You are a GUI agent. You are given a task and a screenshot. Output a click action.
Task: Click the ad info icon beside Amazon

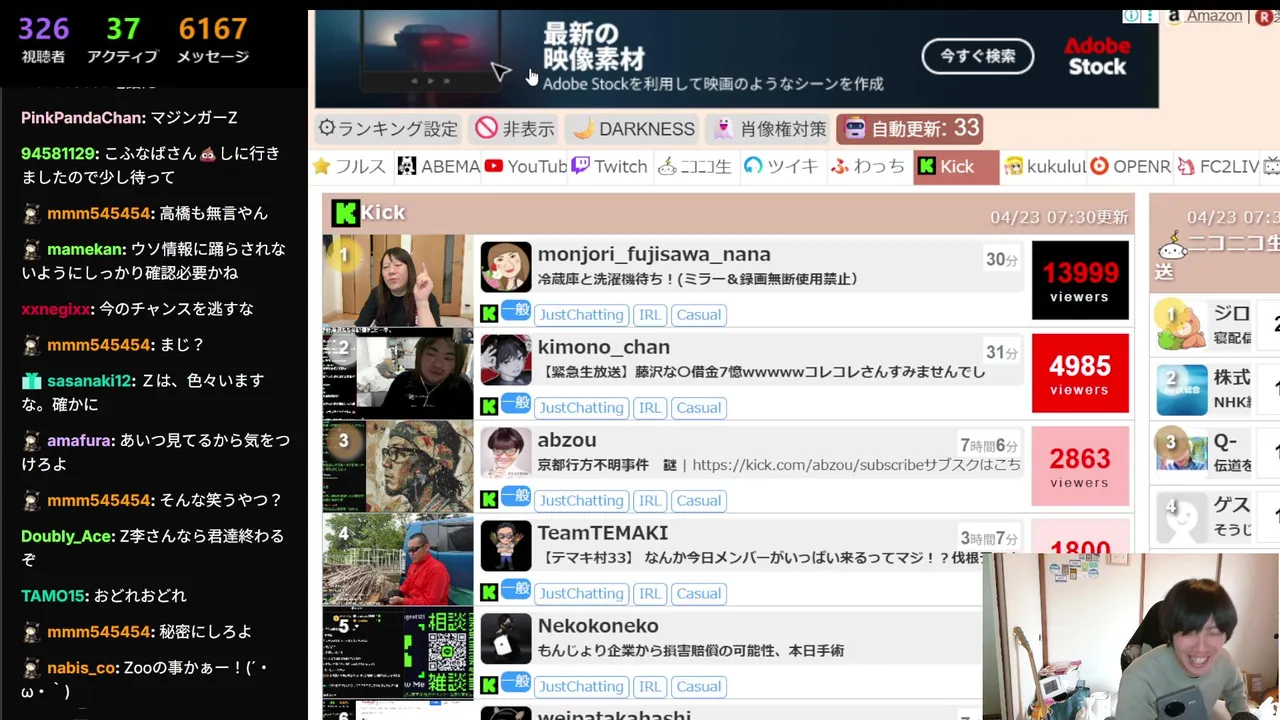[x=1131, y=16]
